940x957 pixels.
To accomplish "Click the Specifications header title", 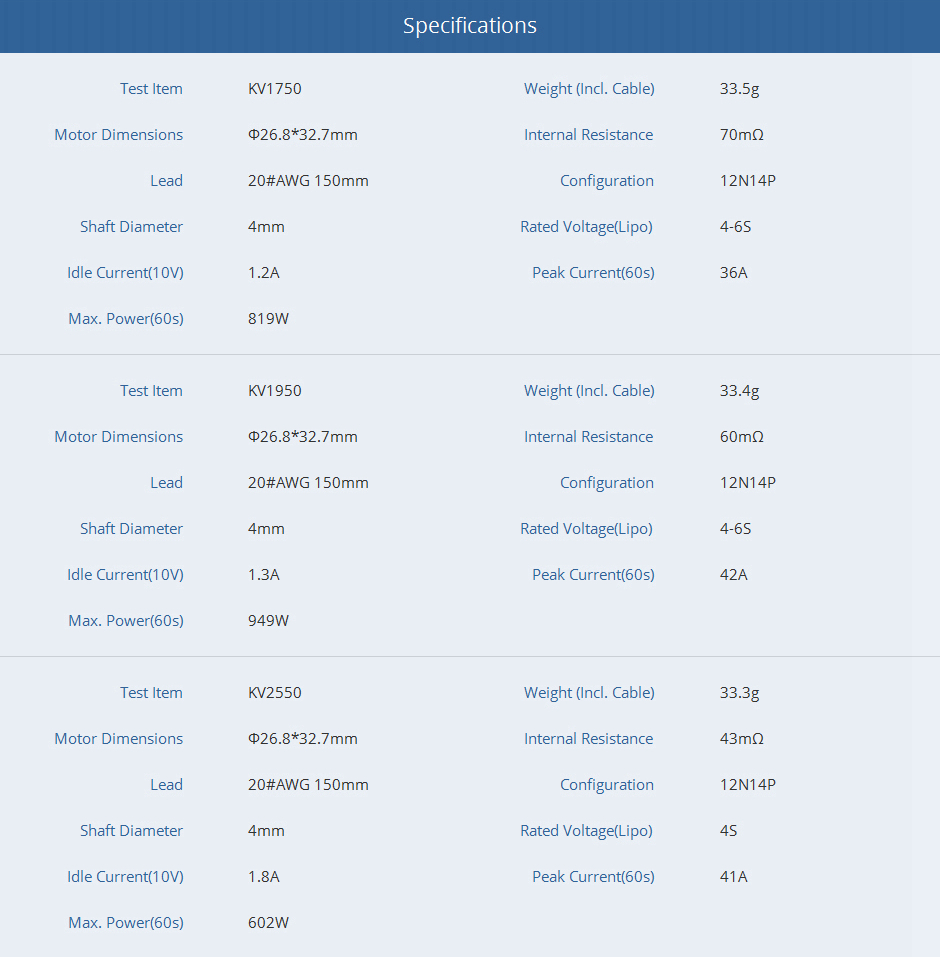I will point(469,26).
